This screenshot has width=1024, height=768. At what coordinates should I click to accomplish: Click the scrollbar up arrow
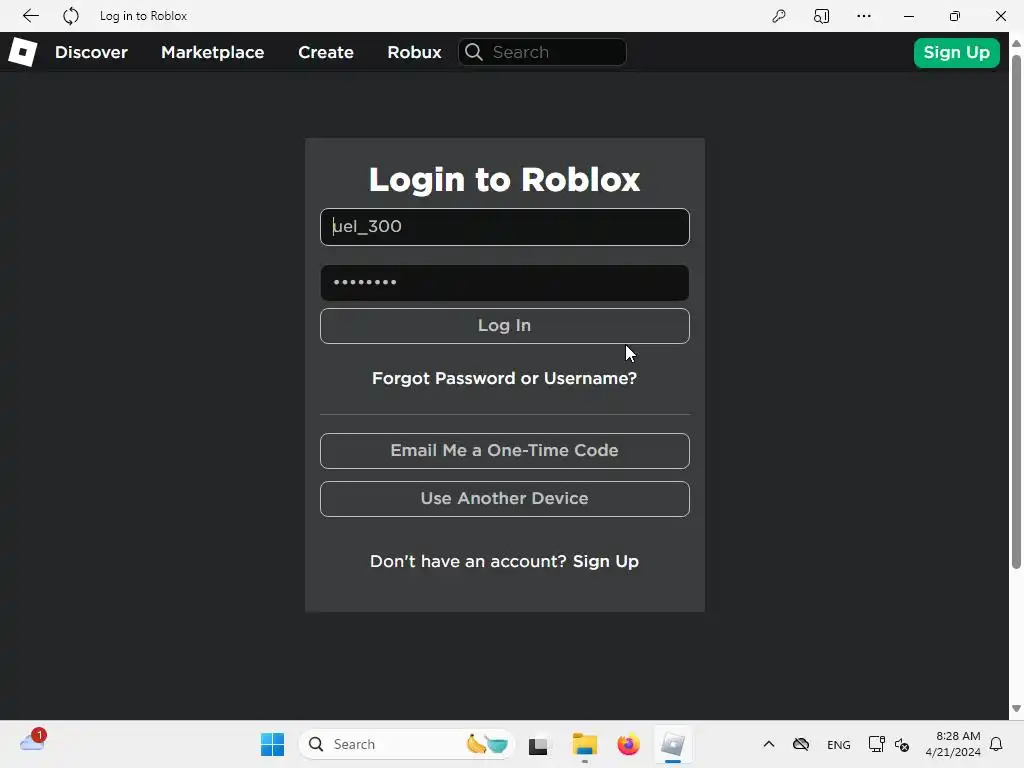click(1016, 44)
